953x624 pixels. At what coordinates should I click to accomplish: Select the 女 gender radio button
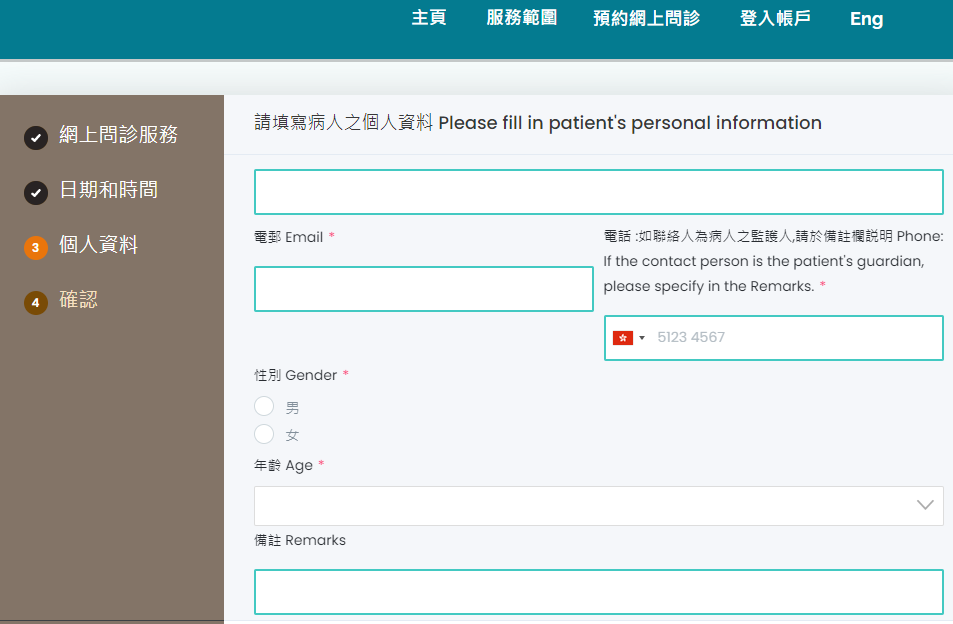(x=264, y=434)
